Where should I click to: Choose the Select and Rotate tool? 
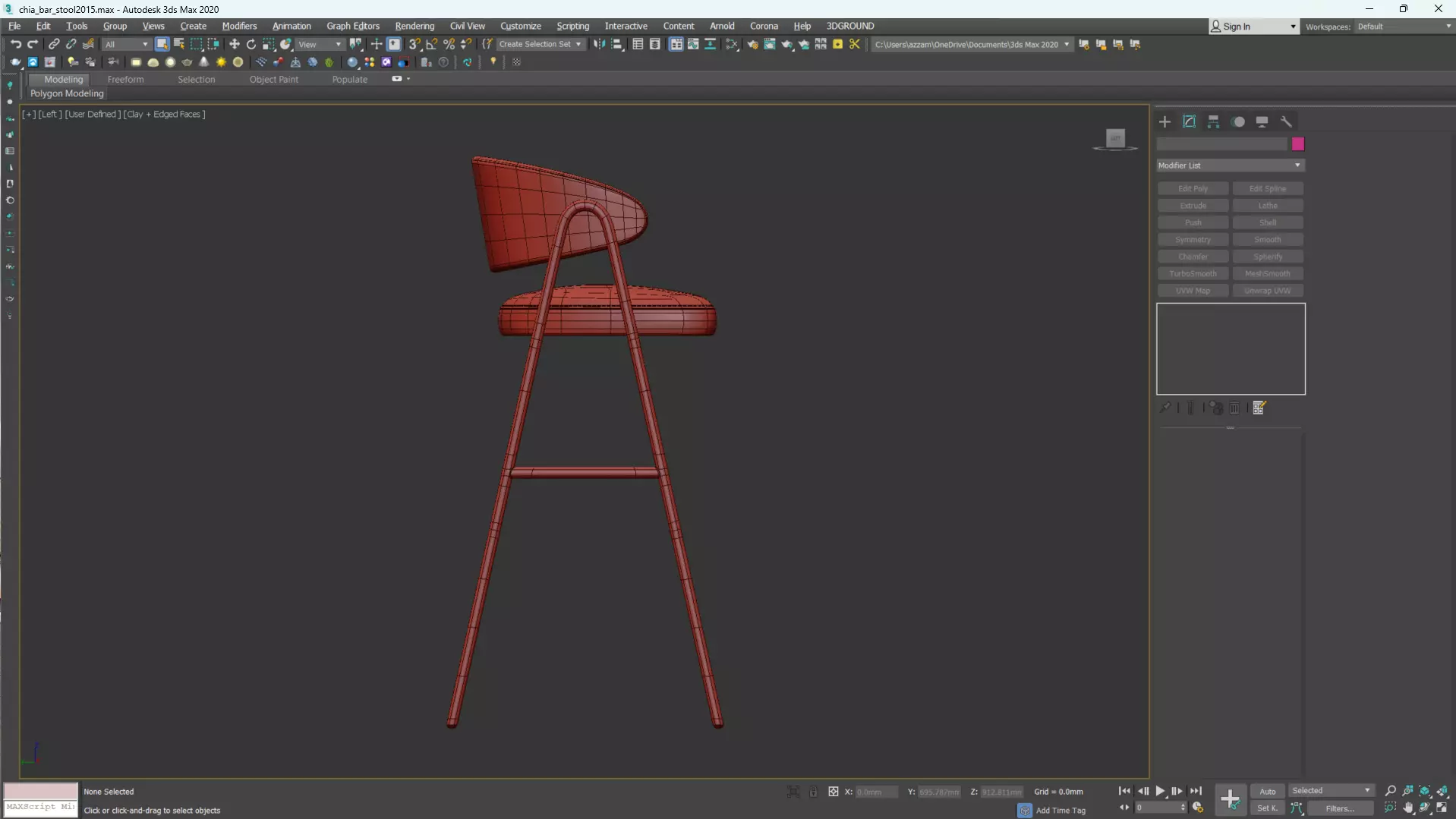[x=251, y=44]
